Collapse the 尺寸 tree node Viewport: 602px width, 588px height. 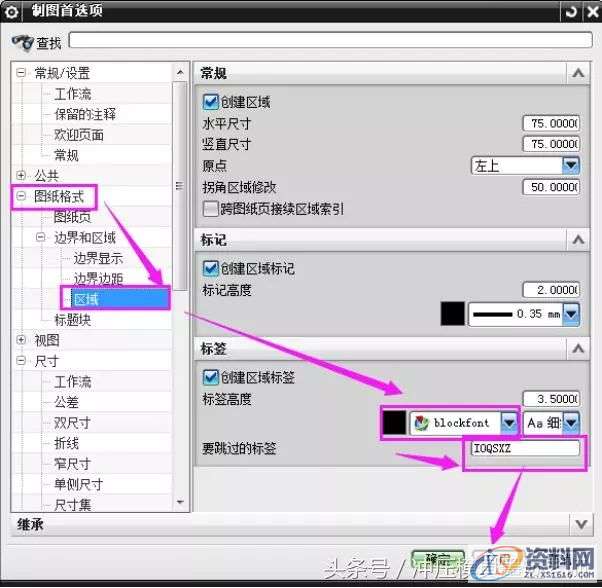coord(21,361)
